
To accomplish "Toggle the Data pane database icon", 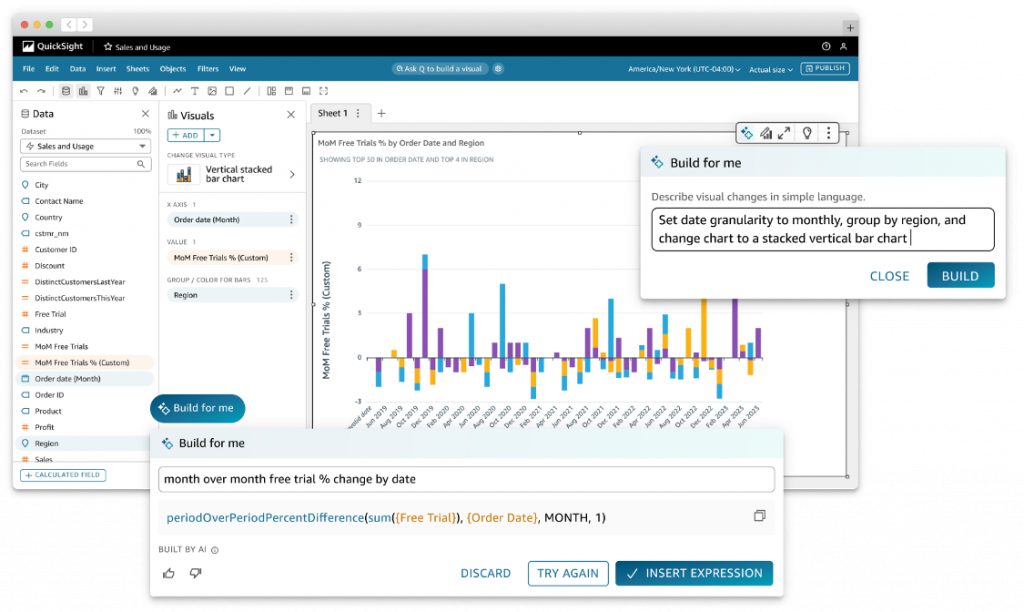I will tap(66, 91).
